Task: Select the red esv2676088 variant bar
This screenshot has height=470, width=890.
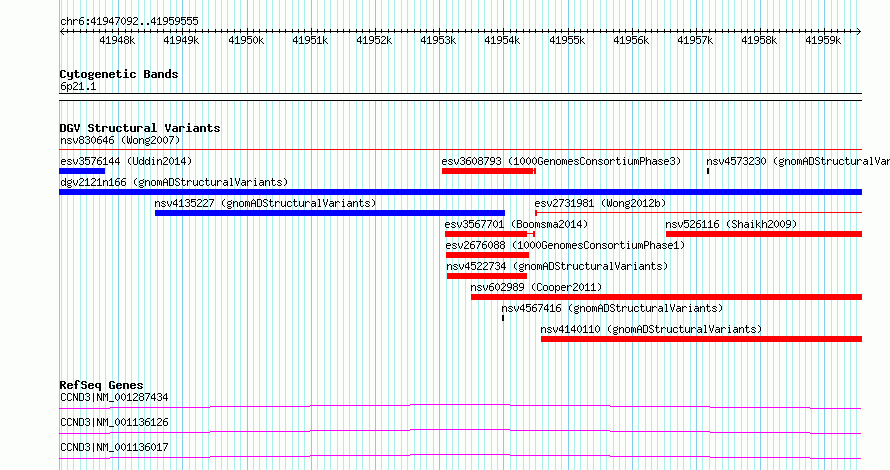Action: tap(487, 255)
